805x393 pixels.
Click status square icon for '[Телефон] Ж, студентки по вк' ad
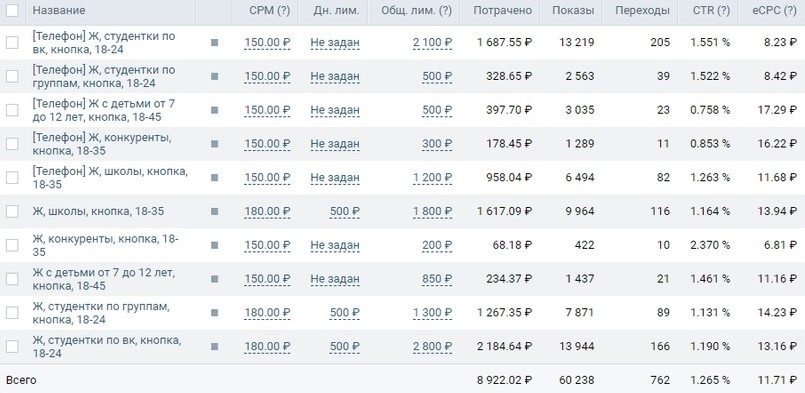[215, 43]
